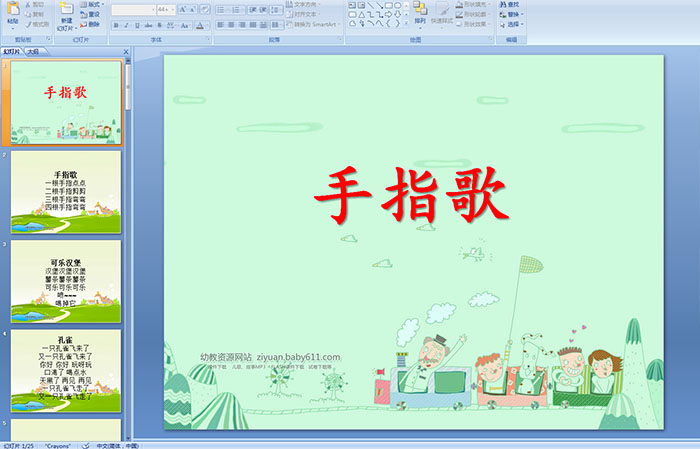The width and height of the screenshot is (700, 449).
Task: Select the Format Painter (格式刷)
Action: point(37,24)
